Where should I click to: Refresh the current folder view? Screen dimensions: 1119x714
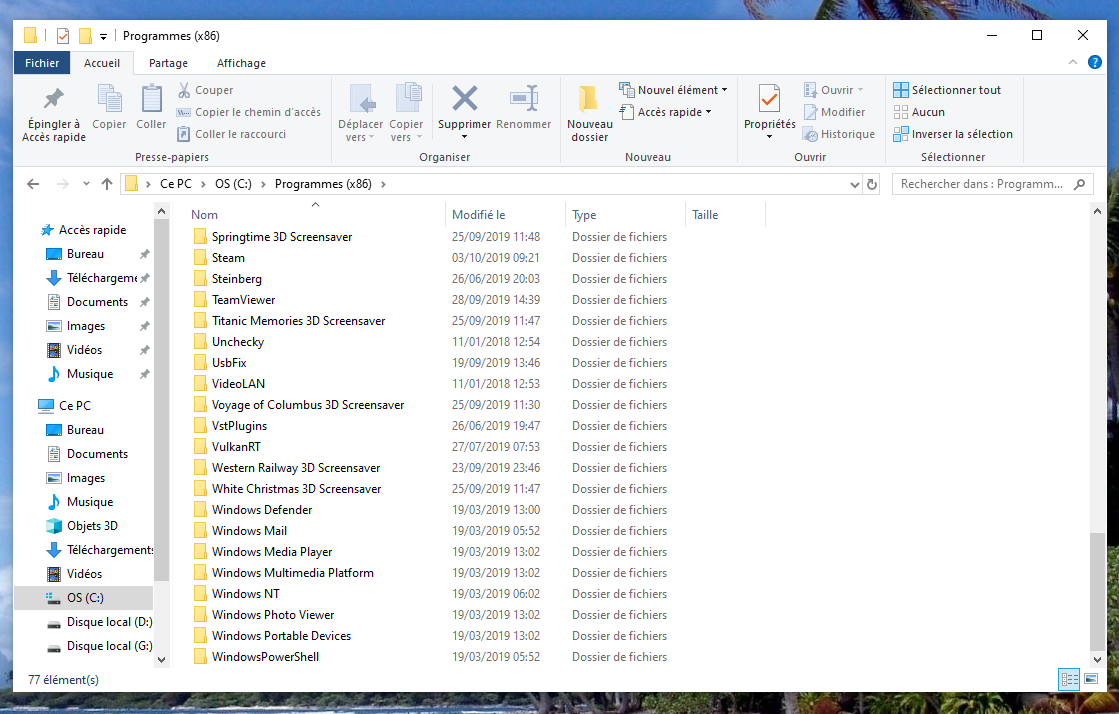871,184
